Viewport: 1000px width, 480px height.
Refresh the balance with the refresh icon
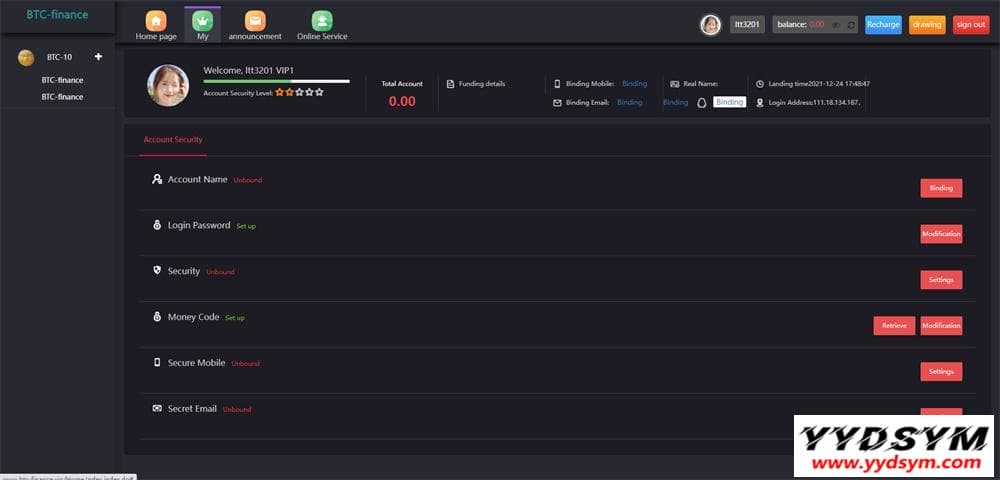point(851,25)
